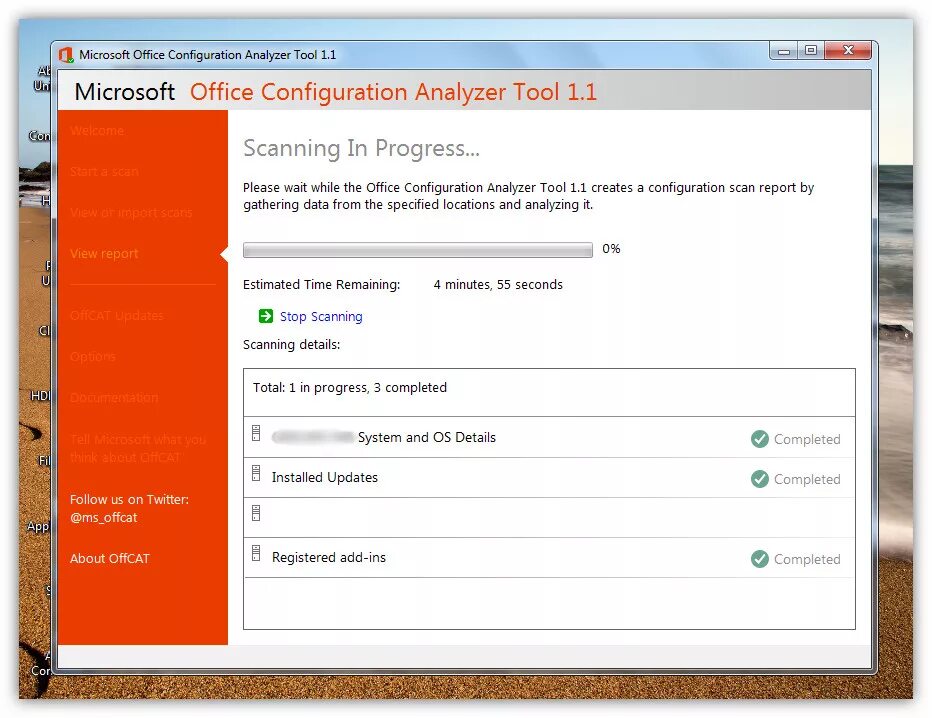Click the green Stop Scanning arrow icon
932x718 pixels.
[x=266, y=316]
